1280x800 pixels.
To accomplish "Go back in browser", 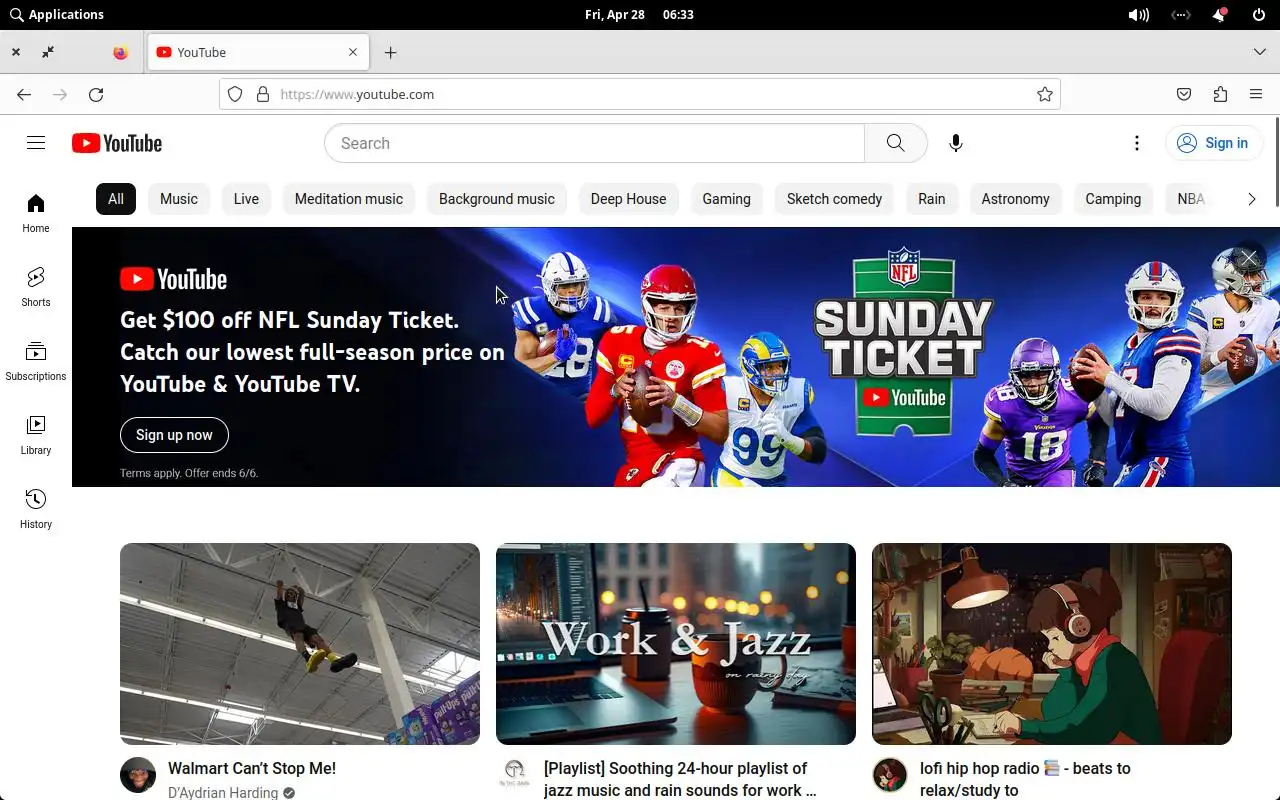I will (24, 94).
